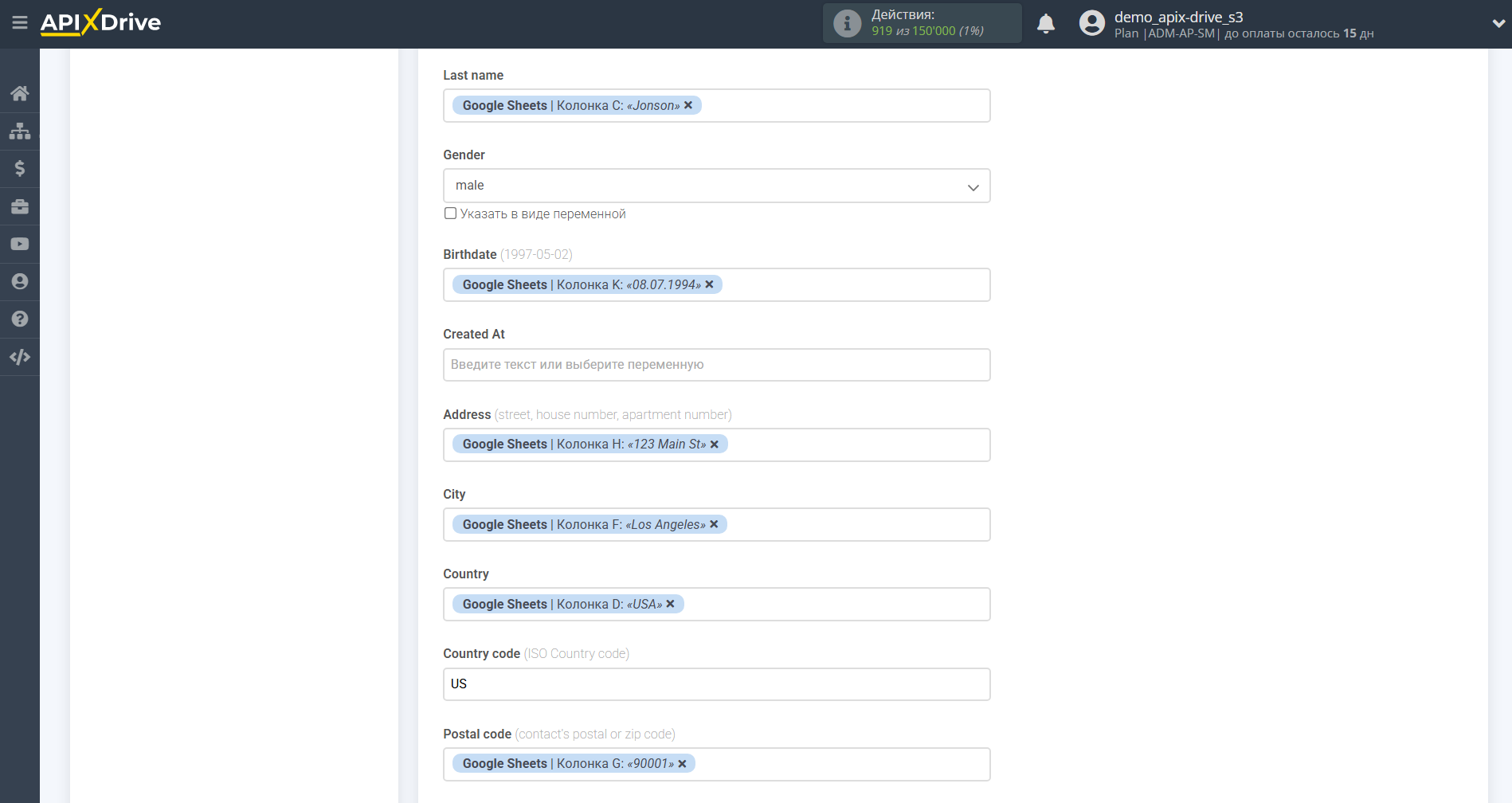Viewport: 1512px width, 803px height.
Task: Enable 'Указать в виде переменной' checkbox
Action: pos(451,213)
